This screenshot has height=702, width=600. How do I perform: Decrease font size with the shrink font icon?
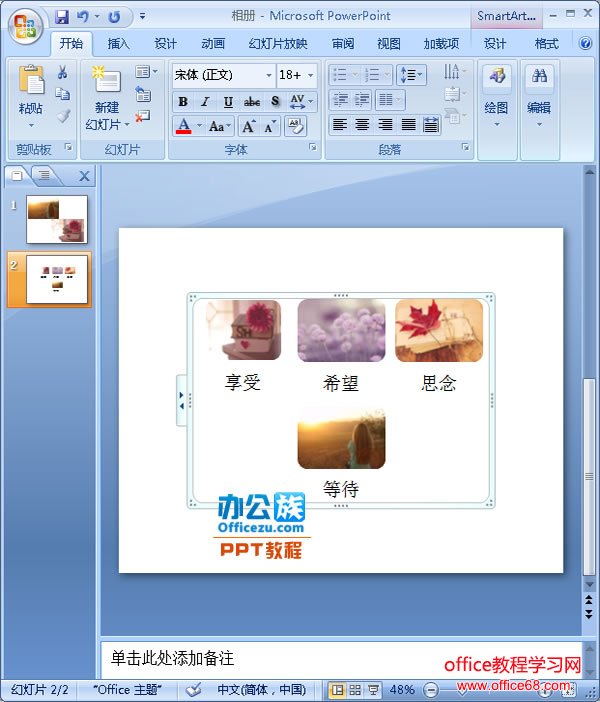[x=270, y=126]
